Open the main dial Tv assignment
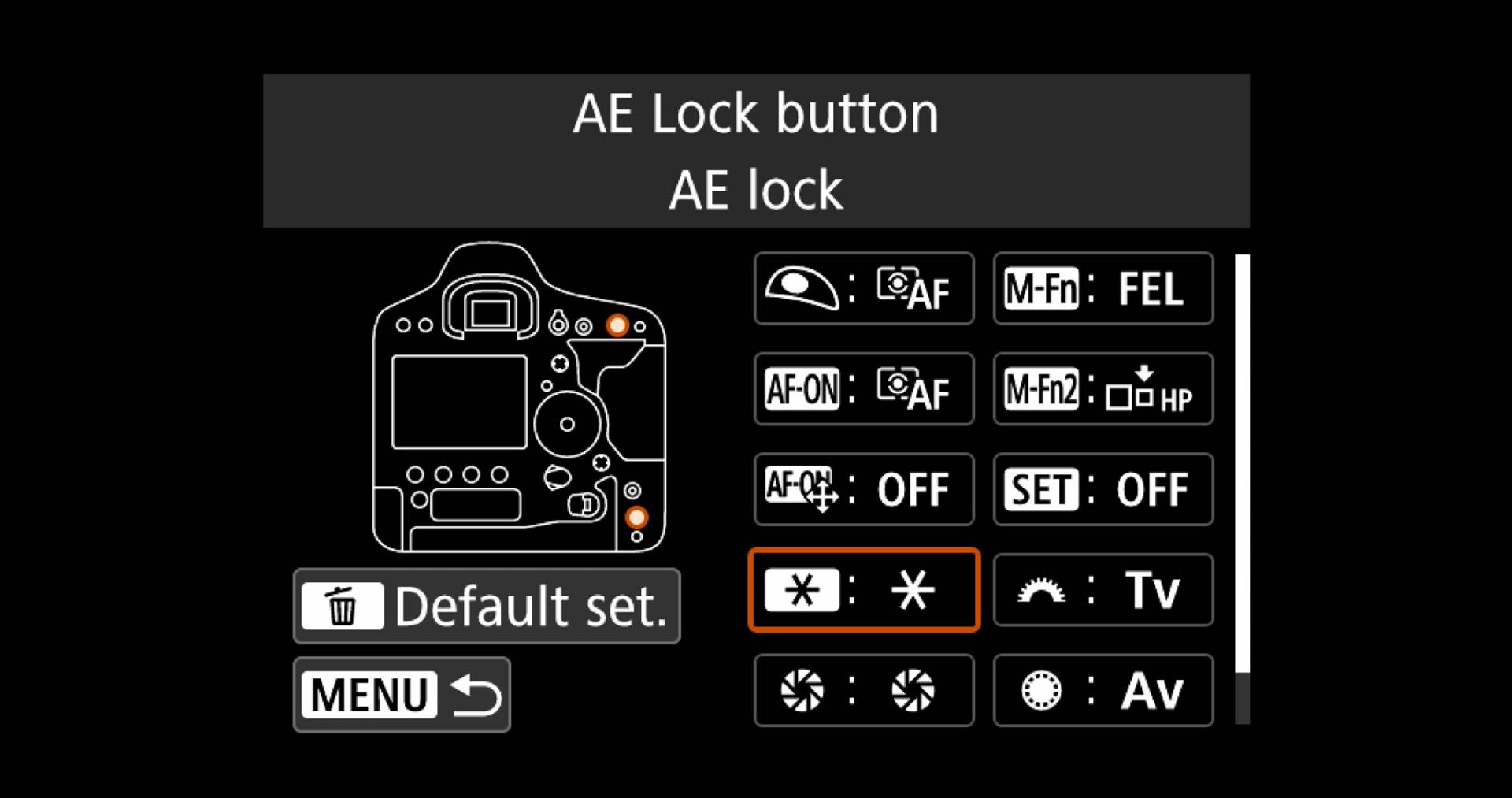This screenshot has width=1512, height=798. click(x=1103, y=590)
